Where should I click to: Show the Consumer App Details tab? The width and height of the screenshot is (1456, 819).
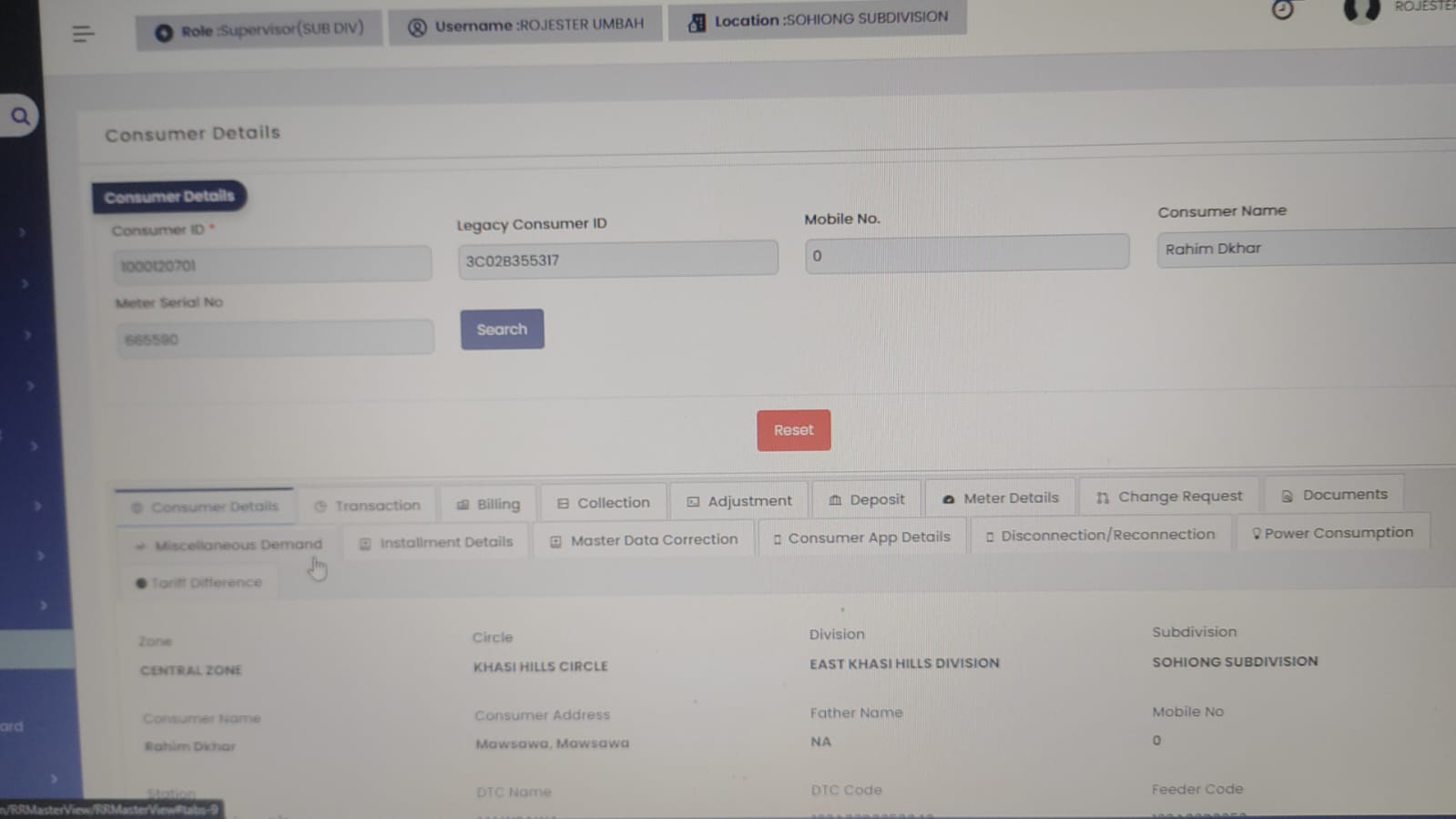[x=860, y=537]
